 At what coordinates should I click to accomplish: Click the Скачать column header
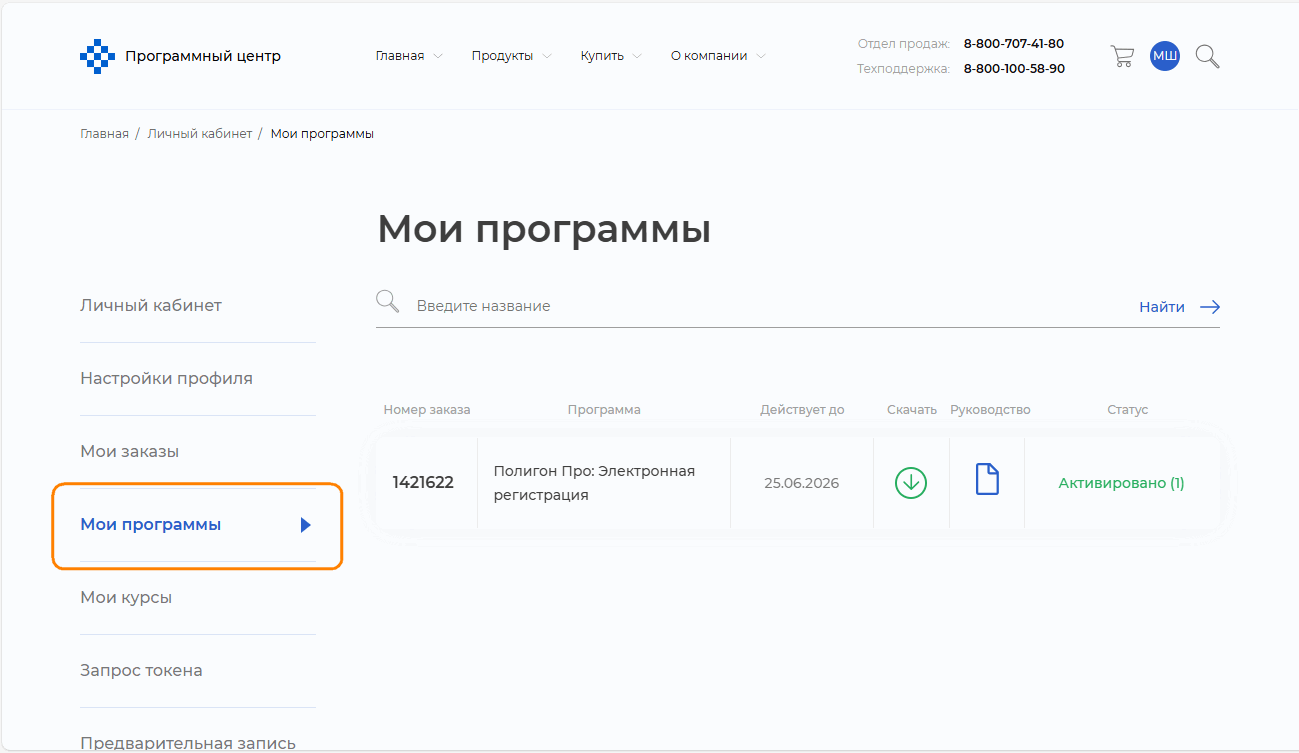pyautogui.click(x=912, y=410)
